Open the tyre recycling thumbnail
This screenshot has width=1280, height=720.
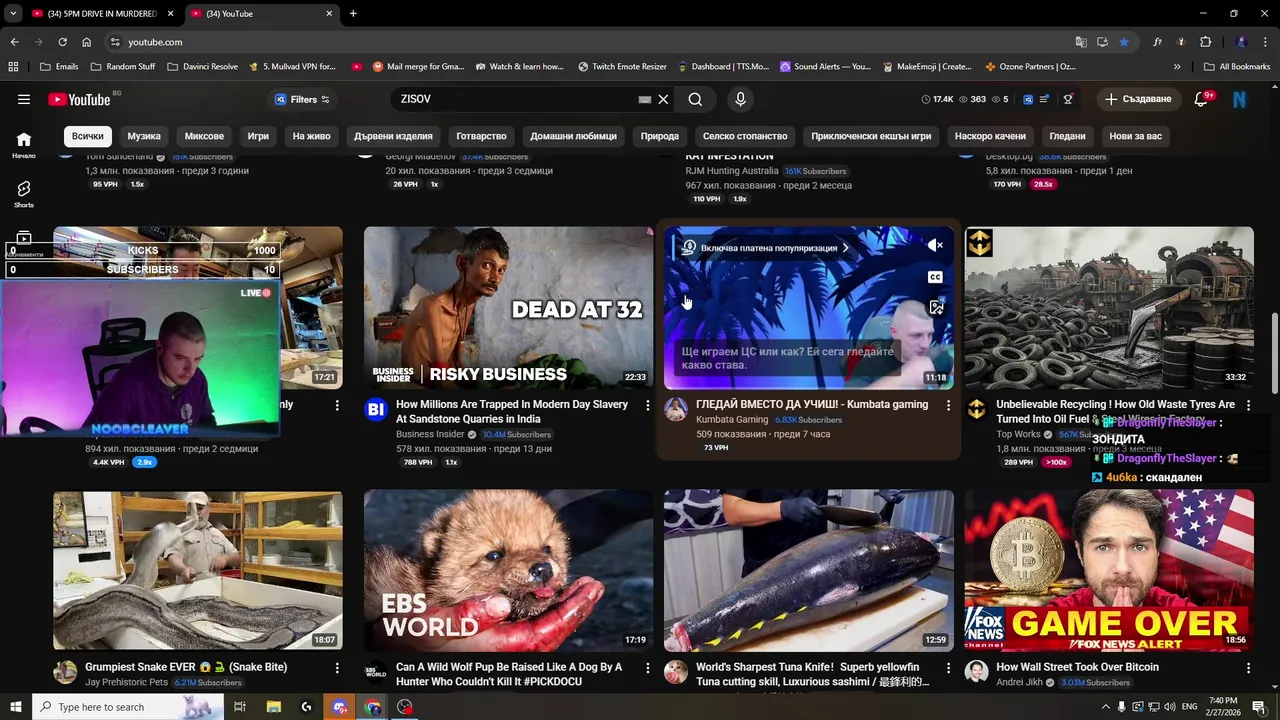pyautogui.click(x=1109, y=307)
